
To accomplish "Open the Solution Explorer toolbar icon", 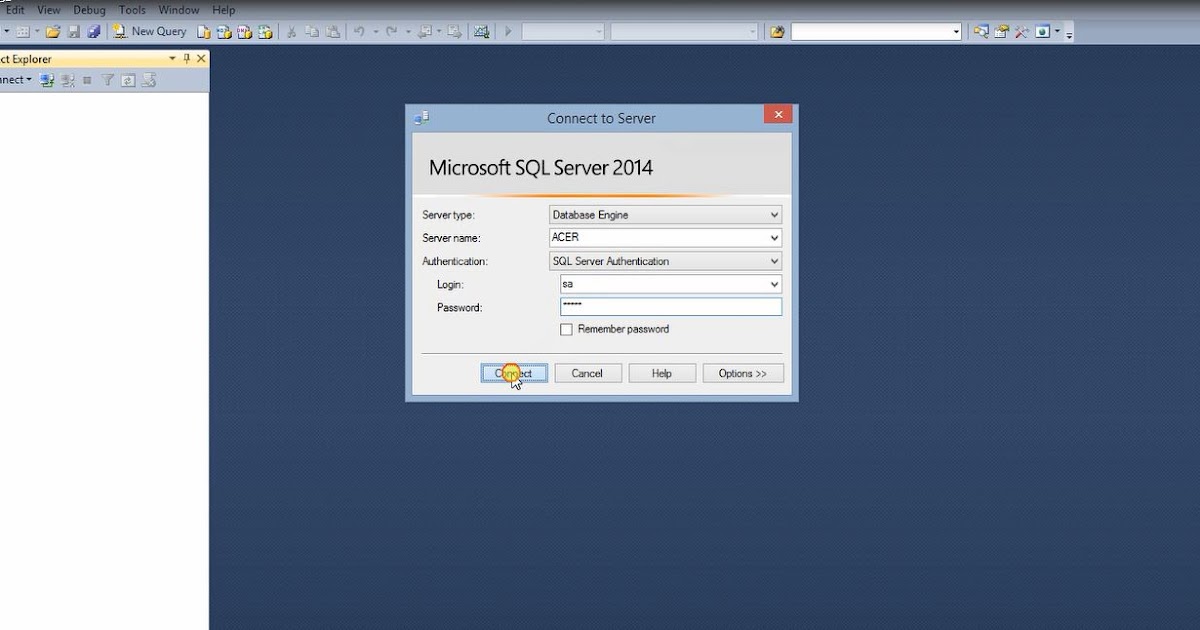I will (x=981, y=32).
